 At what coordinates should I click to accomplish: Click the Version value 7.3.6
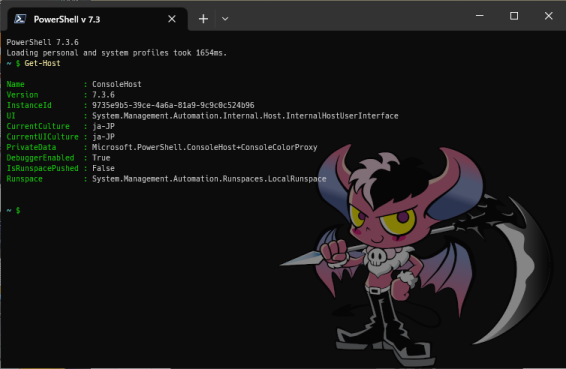pos(103,95)
